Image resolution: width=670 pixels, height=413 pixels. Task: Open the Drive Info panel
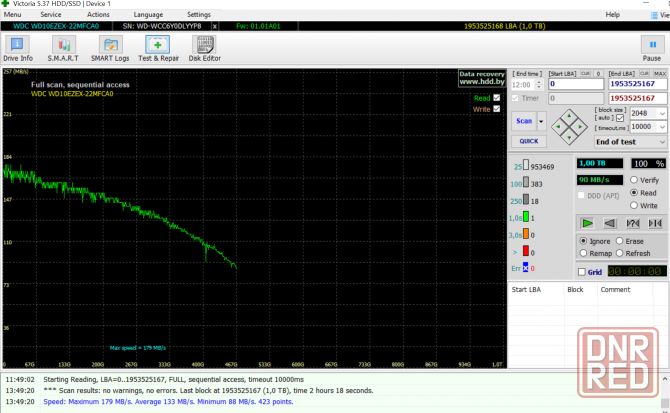(18, 49)
